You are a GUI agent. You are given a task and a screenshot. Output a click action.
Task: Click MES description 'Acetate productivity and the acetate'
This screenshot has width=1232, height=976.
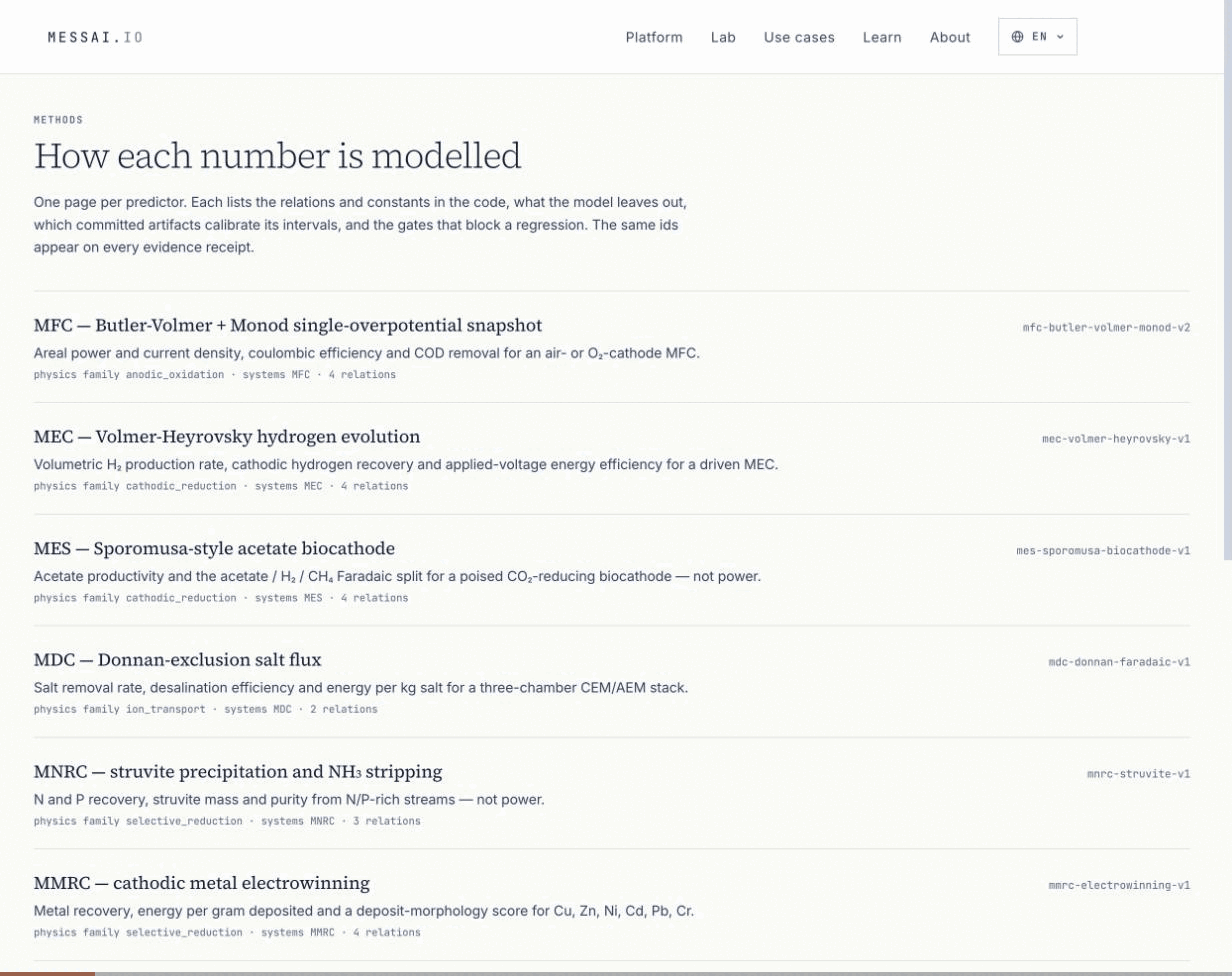coord(398,576)
